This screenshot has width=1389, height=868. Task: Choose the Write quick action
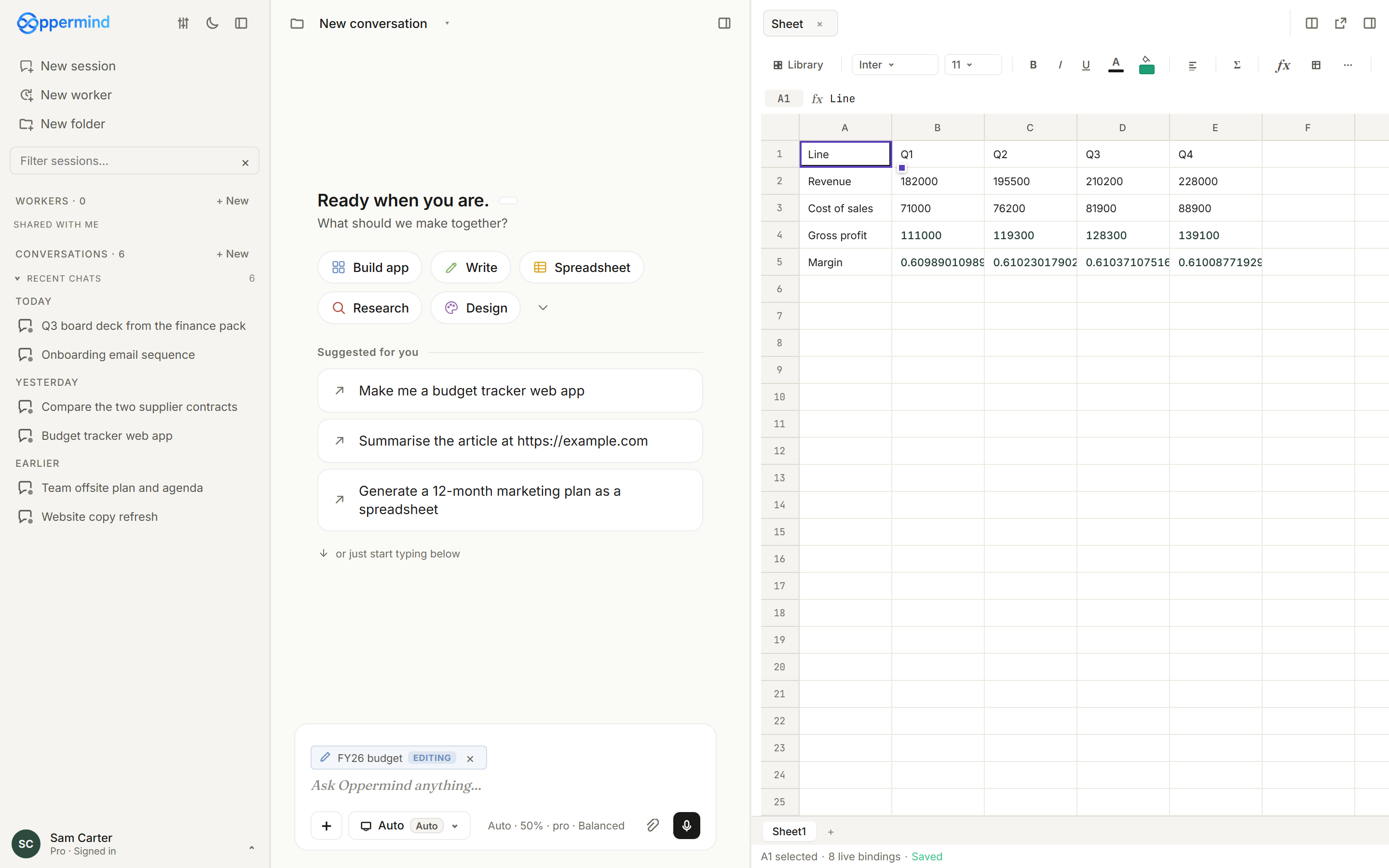471,267
